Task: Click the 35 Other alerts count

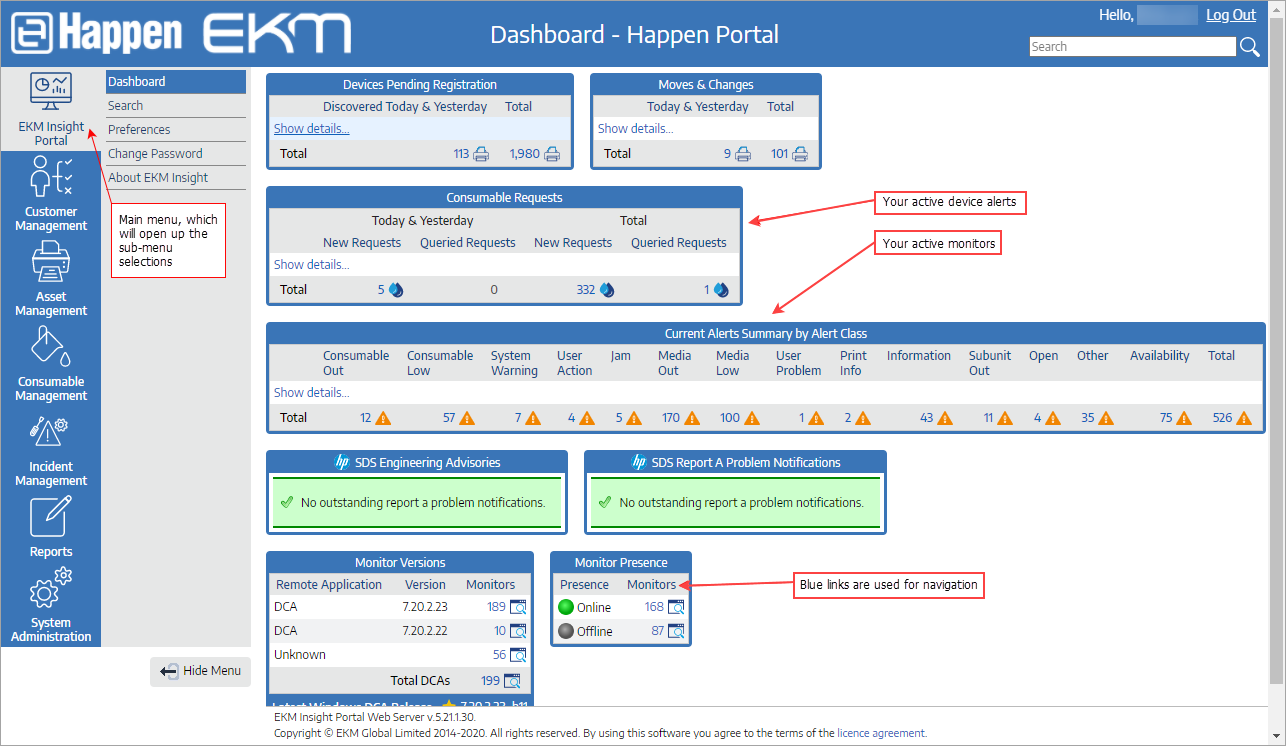Action: pyautogui.click(x=1088, y=418)
